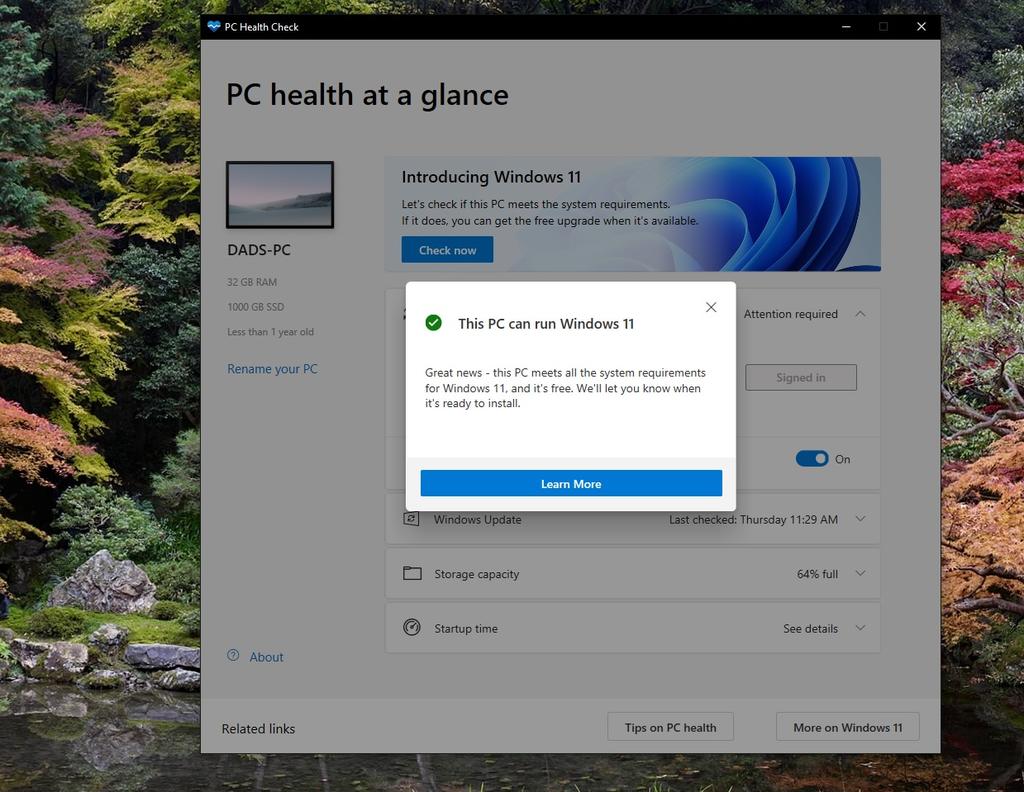Image resolution: width=1024 pixels, height=792 pixels.
Task: Click the Check now button
Action: click(447, 250)
